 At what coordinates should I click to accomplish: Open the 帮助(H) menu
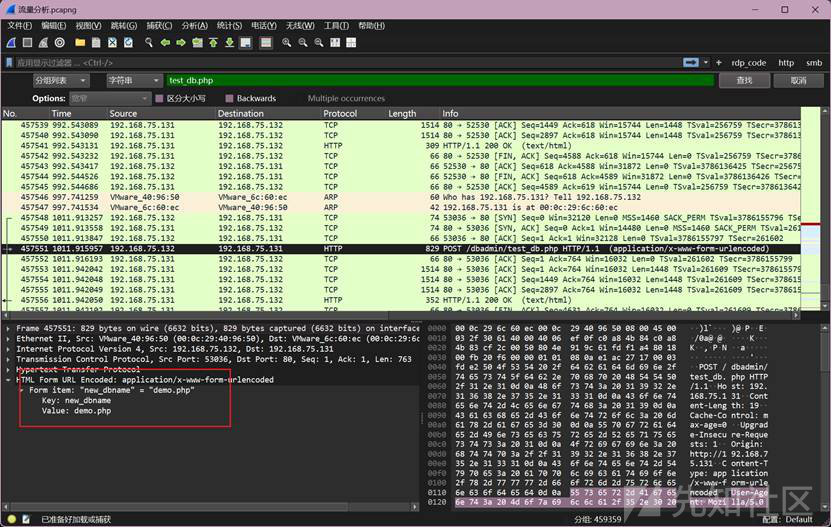click(x=372, y=25)
